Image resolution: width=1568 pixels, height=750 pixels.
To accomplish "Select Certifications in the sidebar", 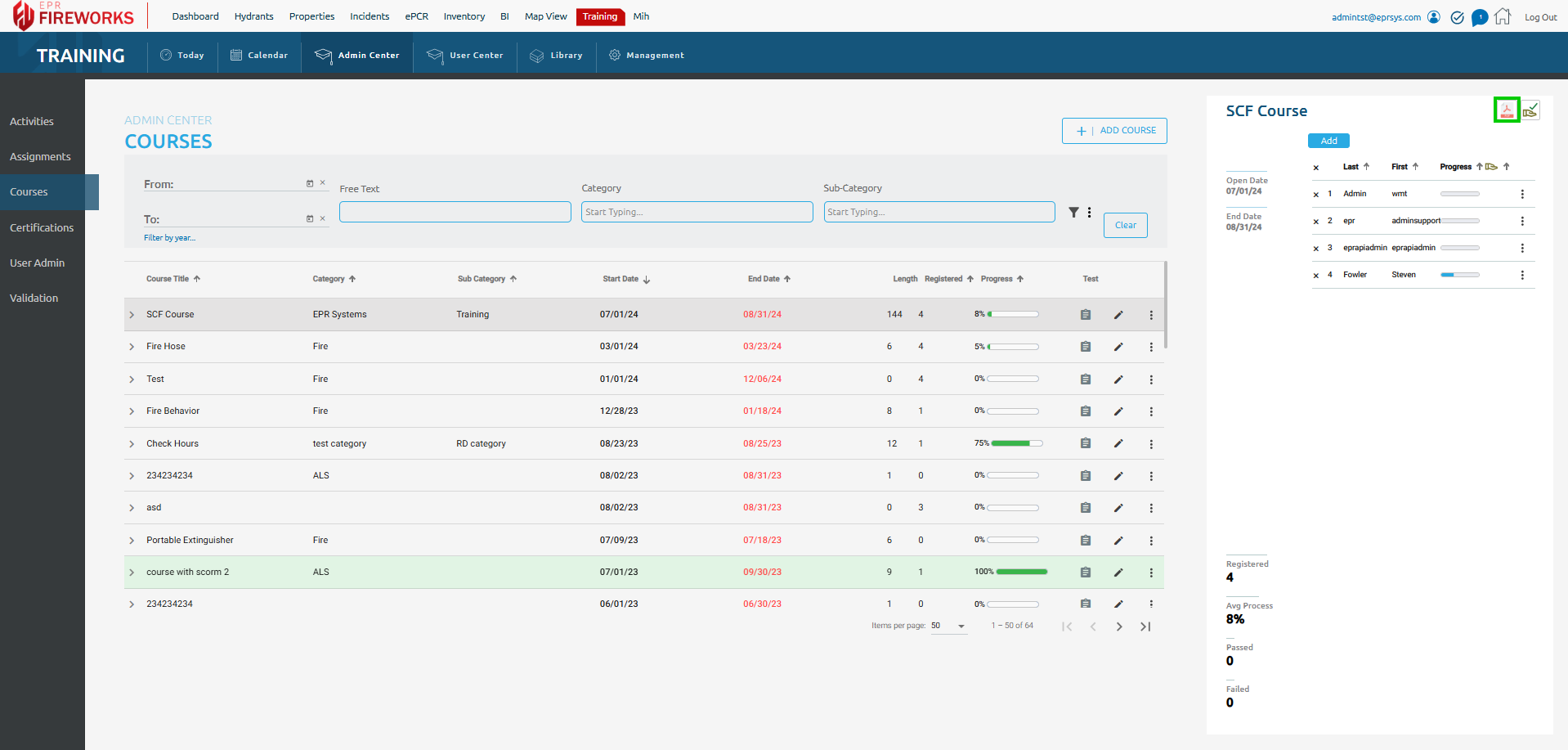I will pos(42,227).
